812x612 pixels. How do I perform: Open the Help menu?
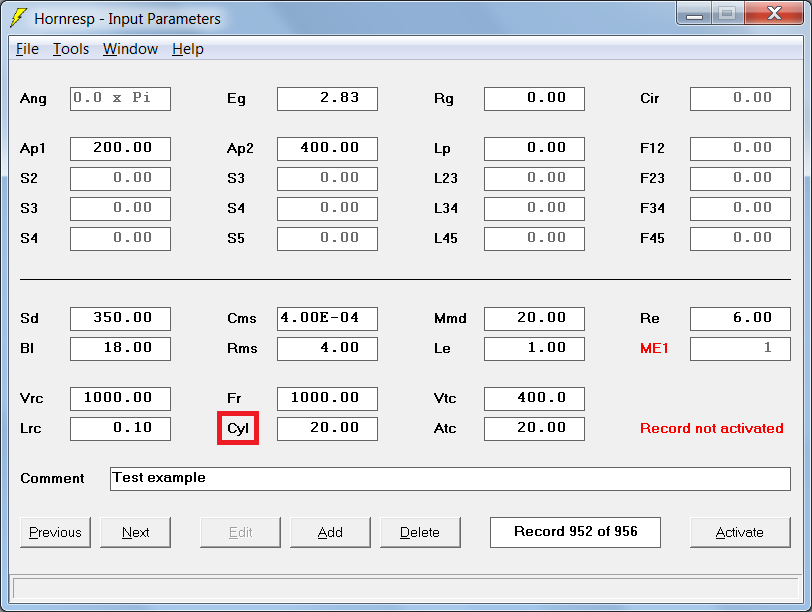[x=187, y=49]
